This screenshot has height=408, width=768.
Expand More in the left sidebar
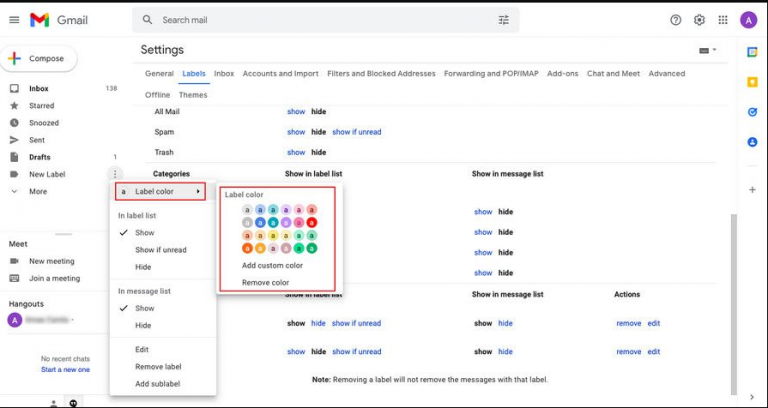(38, 191)
